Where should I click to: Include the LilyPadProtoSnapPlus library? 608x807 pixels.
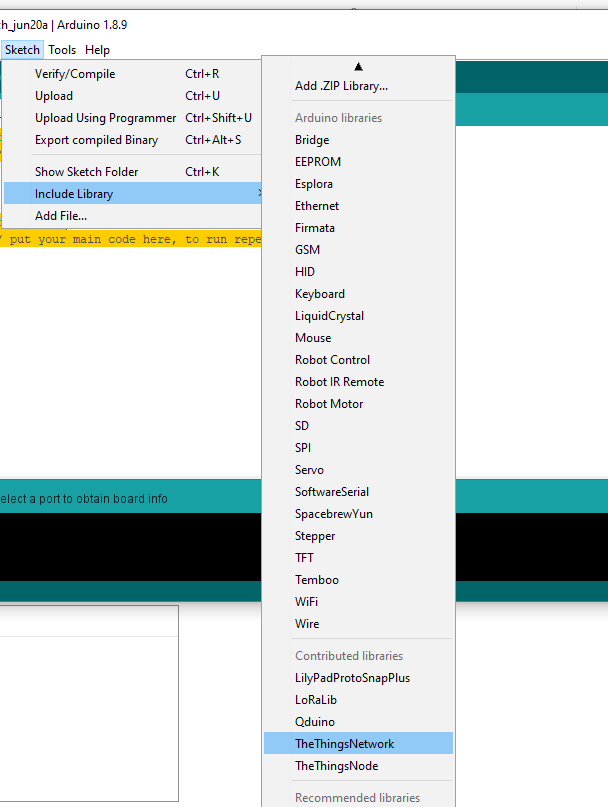point(358,678)
